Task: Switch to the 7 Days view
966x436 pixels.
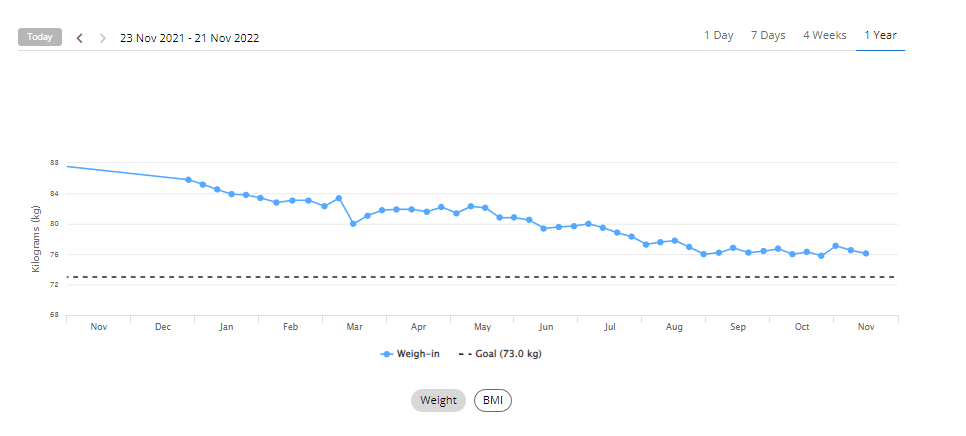Action: coord(768,35)
